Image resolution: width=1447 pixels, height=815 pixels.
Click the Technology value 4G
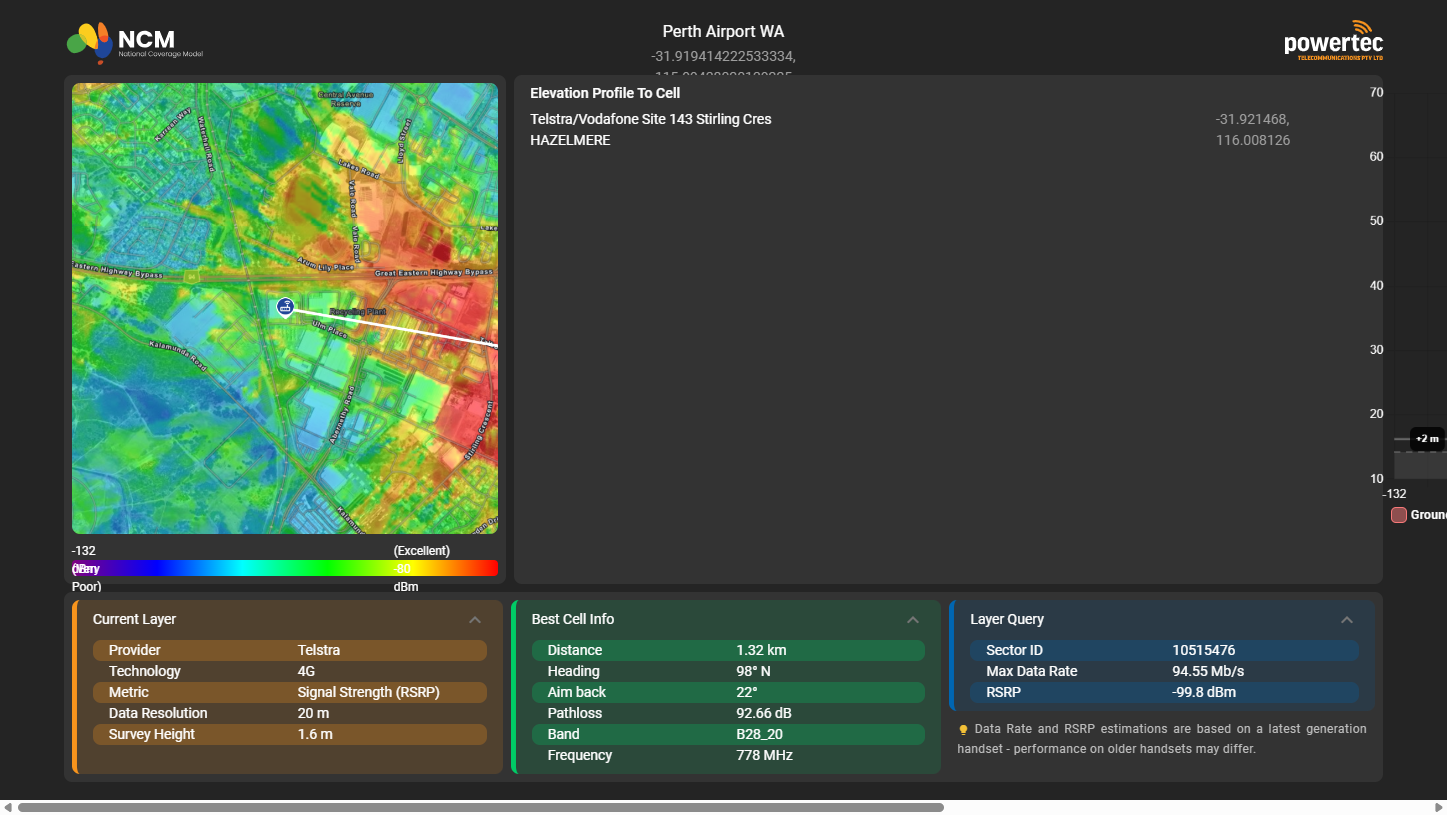(x=306, y=671)
